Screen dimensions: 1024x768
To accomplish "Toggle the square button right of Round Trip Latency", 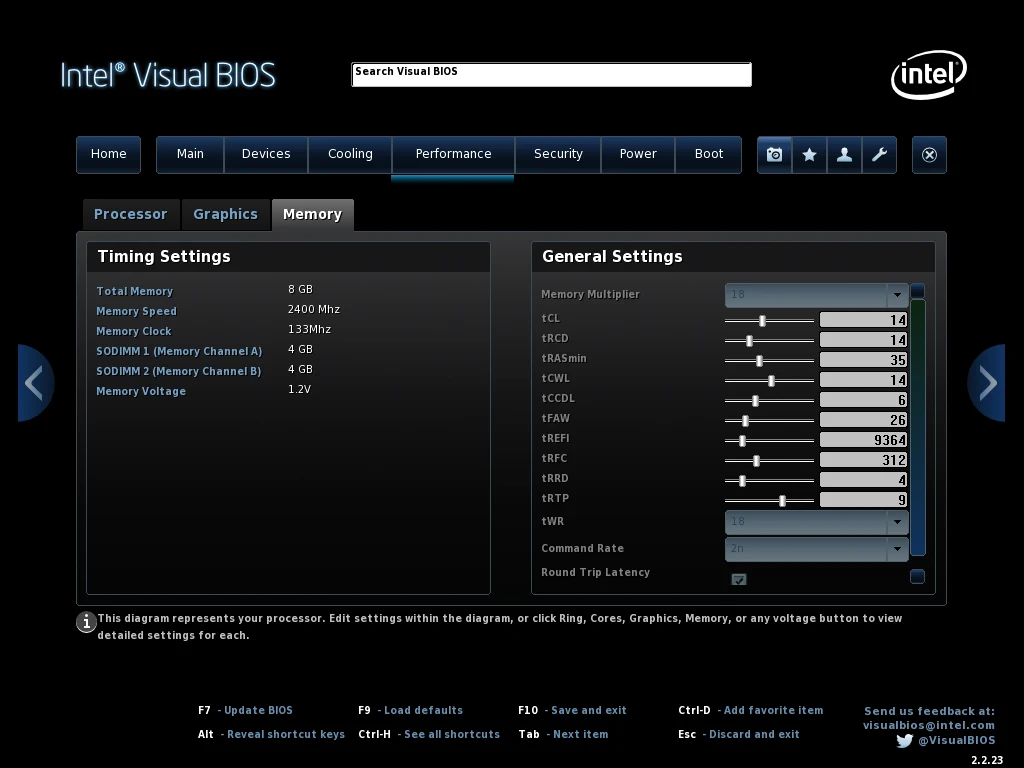I will point(917,576).
